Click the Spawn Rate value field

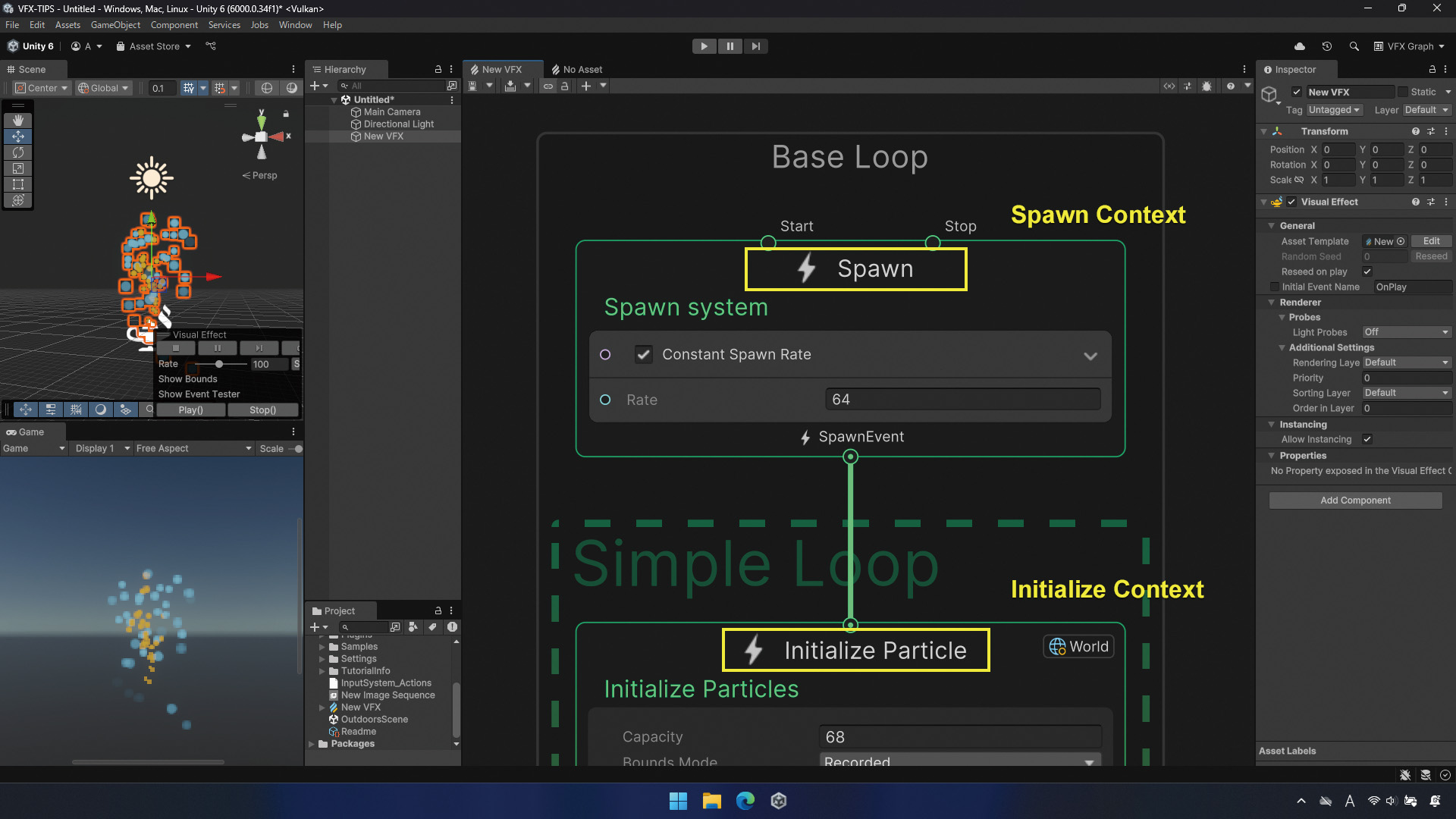coord(962,400)
